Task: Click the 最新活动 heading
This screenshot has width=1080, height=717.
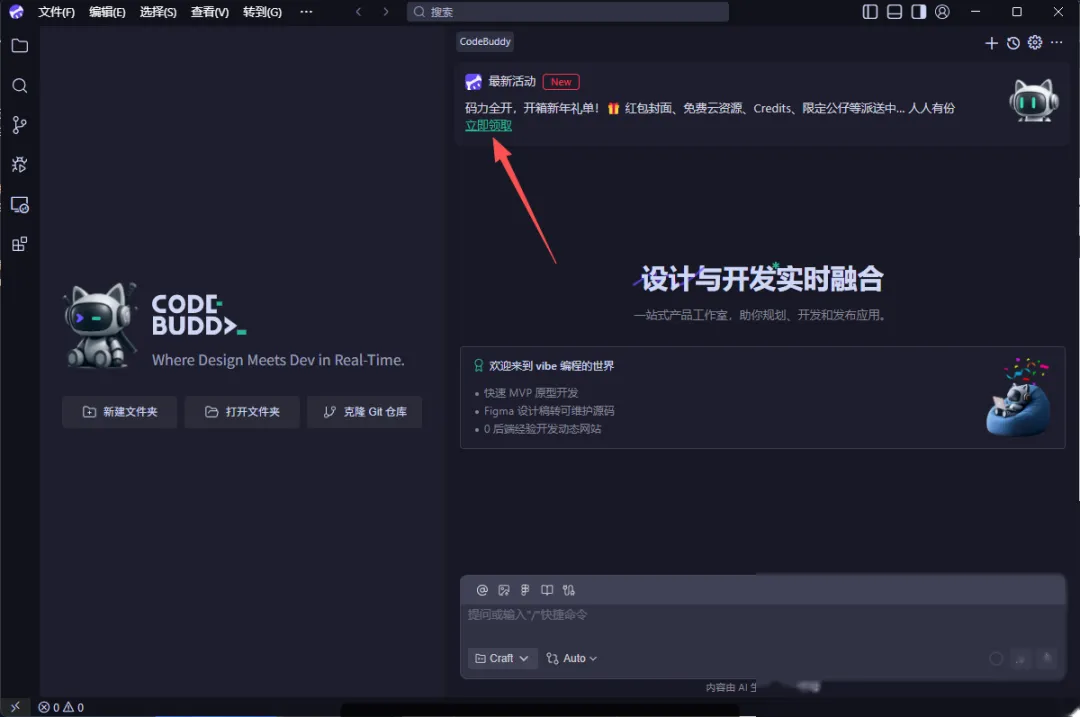Action: click(x=512, y=81)
